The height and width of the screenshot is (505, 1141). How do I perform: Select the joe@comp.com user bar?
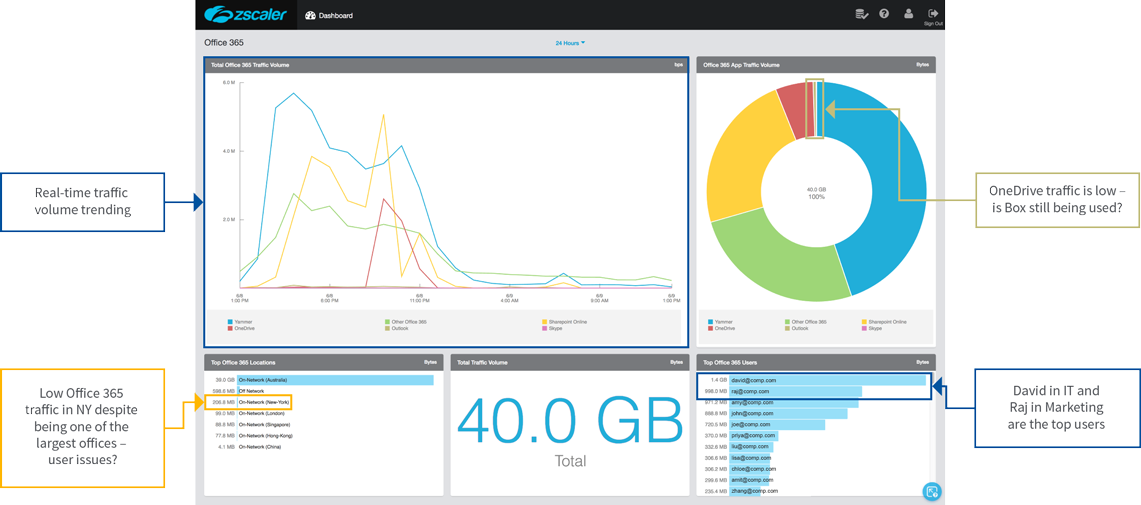[x=777, y=424]
